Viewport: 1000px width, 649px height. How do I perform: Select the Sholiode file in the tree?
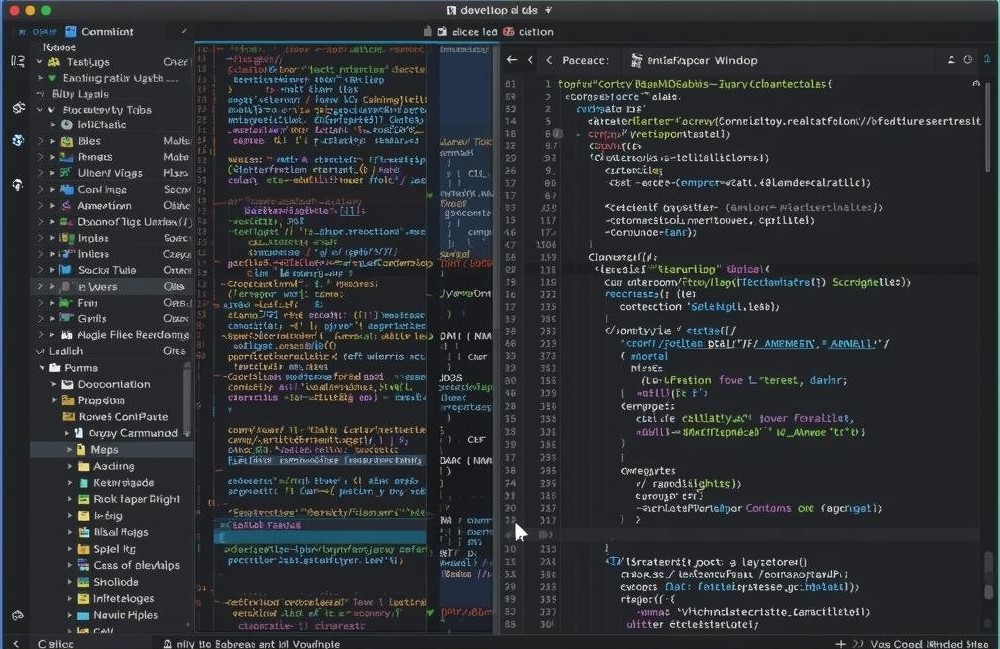[116, 582]
